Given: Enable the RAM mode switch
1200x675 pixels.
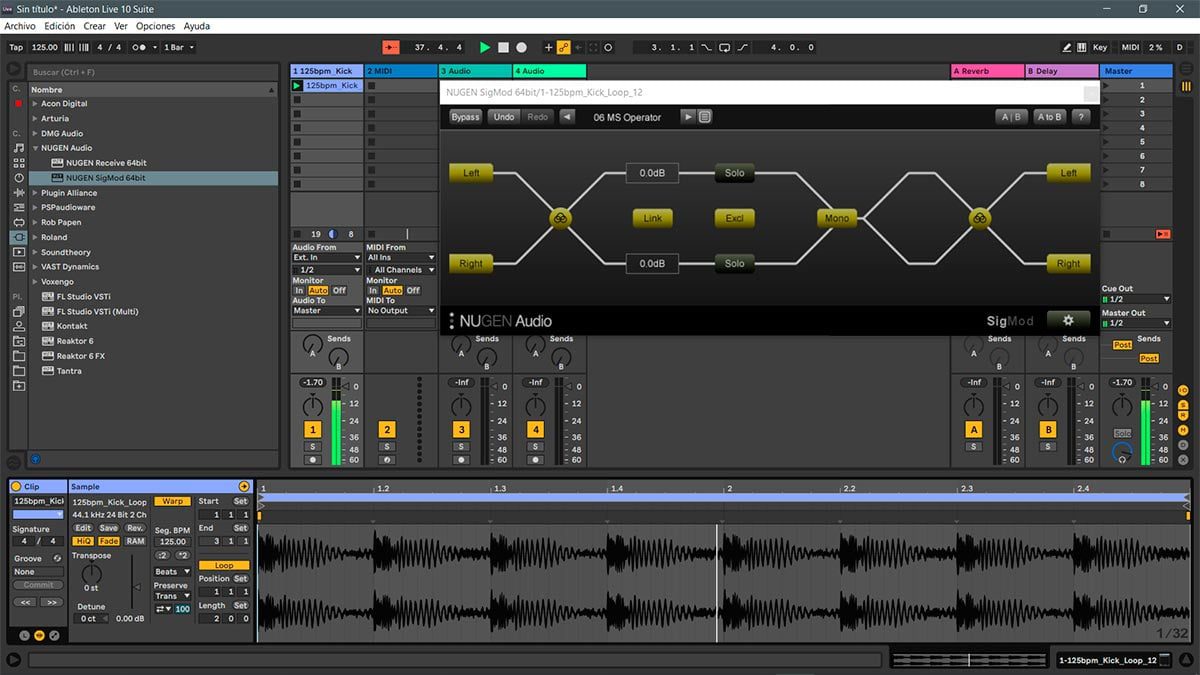Looking at the screenshot, I should [x=135, y=541].
